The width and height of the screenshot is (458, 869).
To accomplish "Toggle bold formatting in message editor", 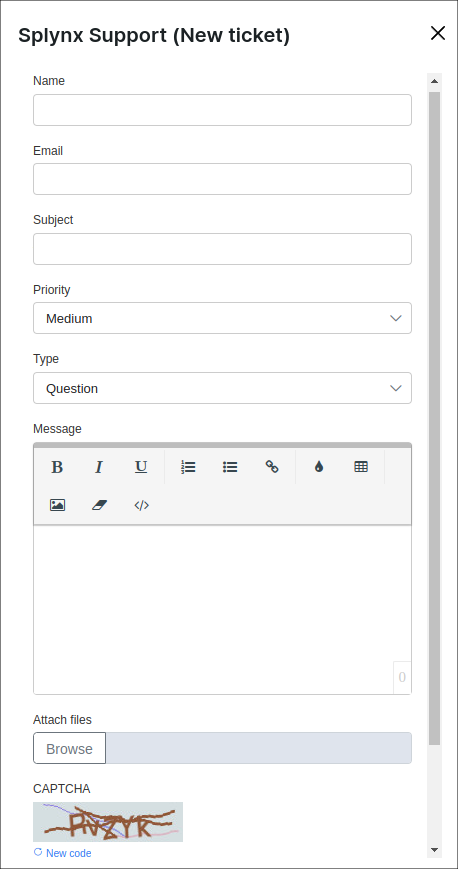I will [x=57, y=467].
